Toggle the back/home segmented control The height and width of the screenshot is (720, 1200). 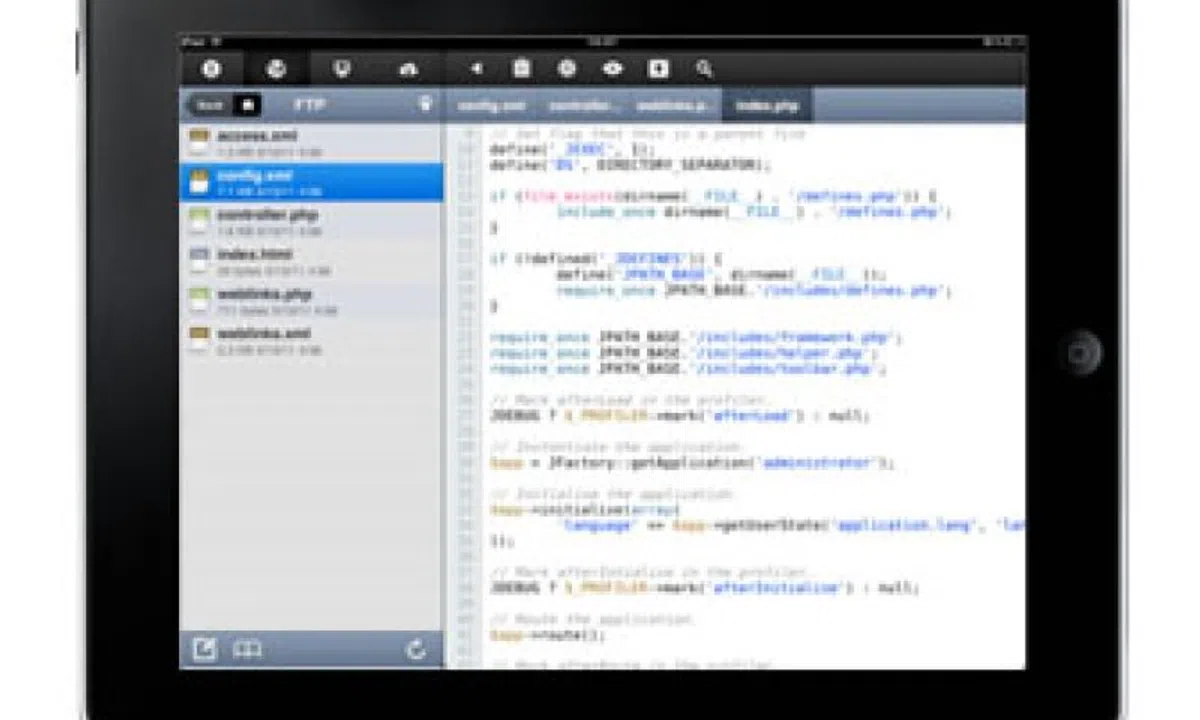(x=226, y=105)
